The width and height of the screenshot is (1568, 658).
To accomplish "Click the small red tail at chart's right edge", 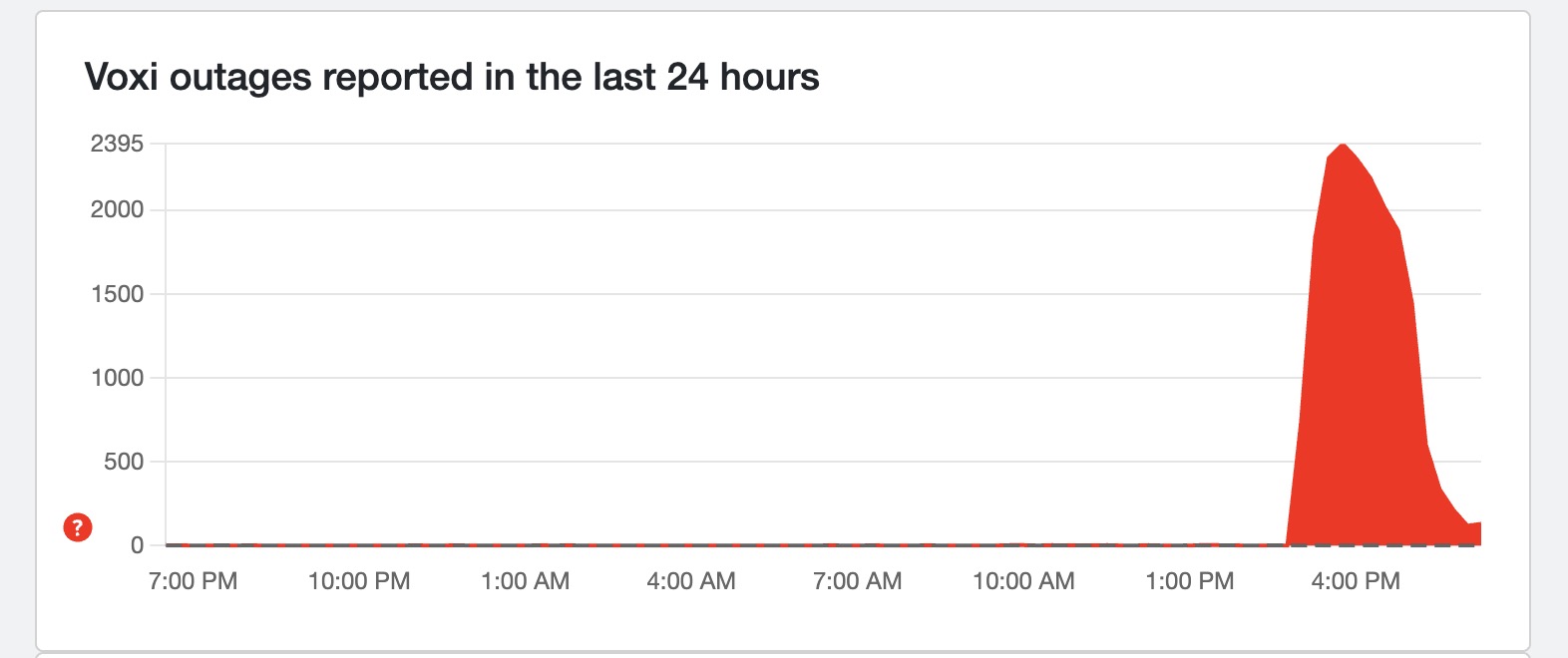I will point(1473,533).
